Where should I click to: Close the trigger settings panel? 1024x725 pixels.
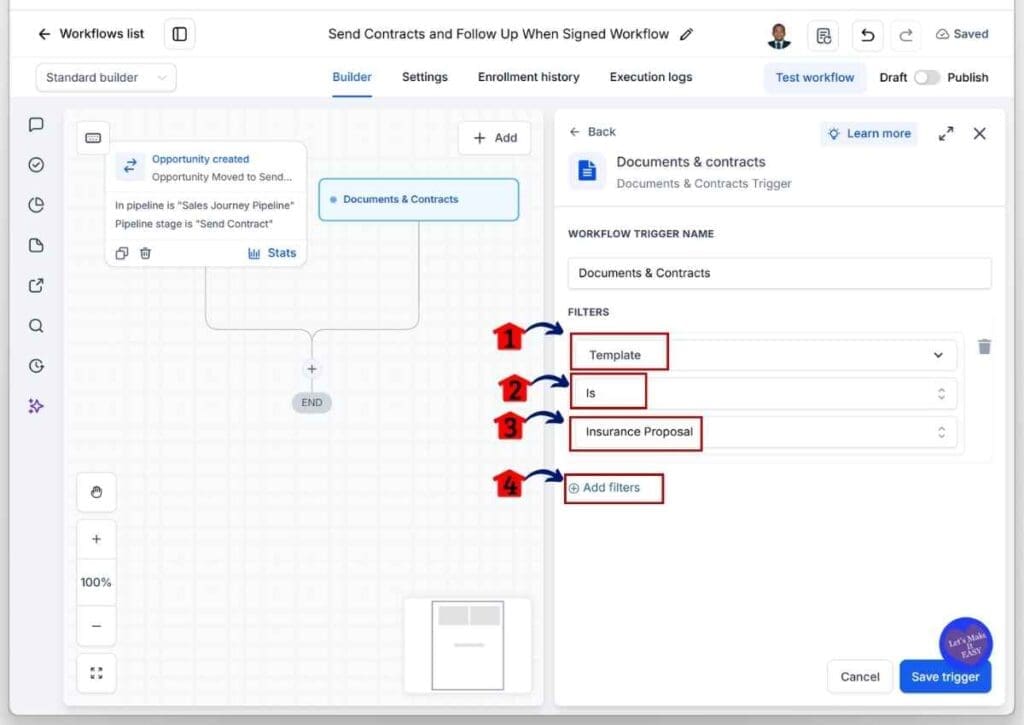point(980,134)
